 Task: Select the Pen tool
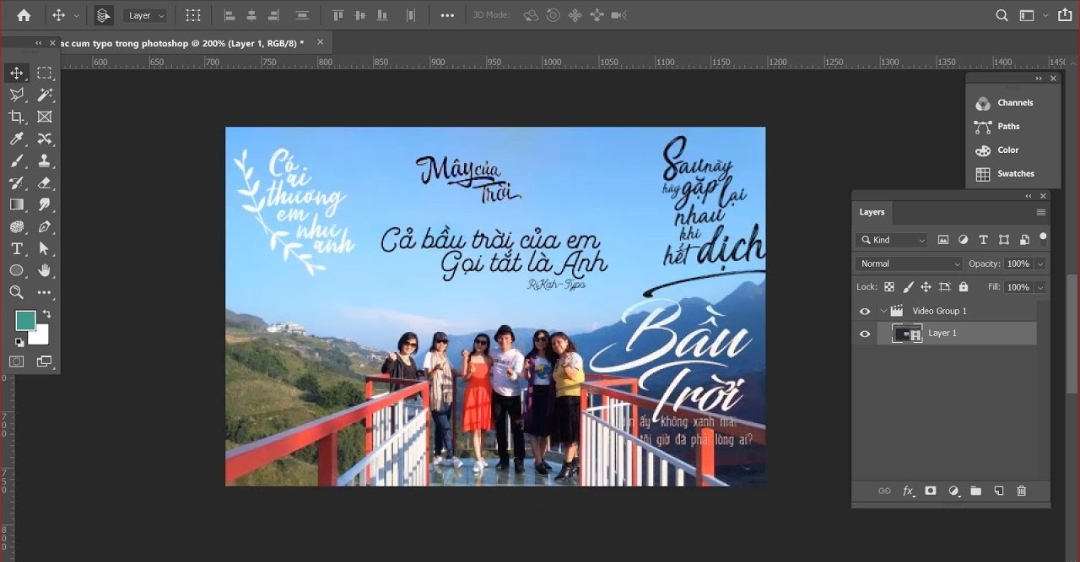pos(45,227)
